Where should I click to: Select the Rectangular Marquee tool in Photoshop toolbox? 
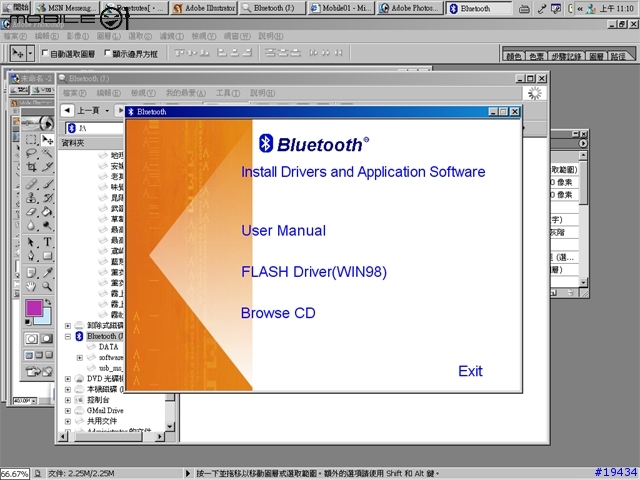[x=31, y=140]
